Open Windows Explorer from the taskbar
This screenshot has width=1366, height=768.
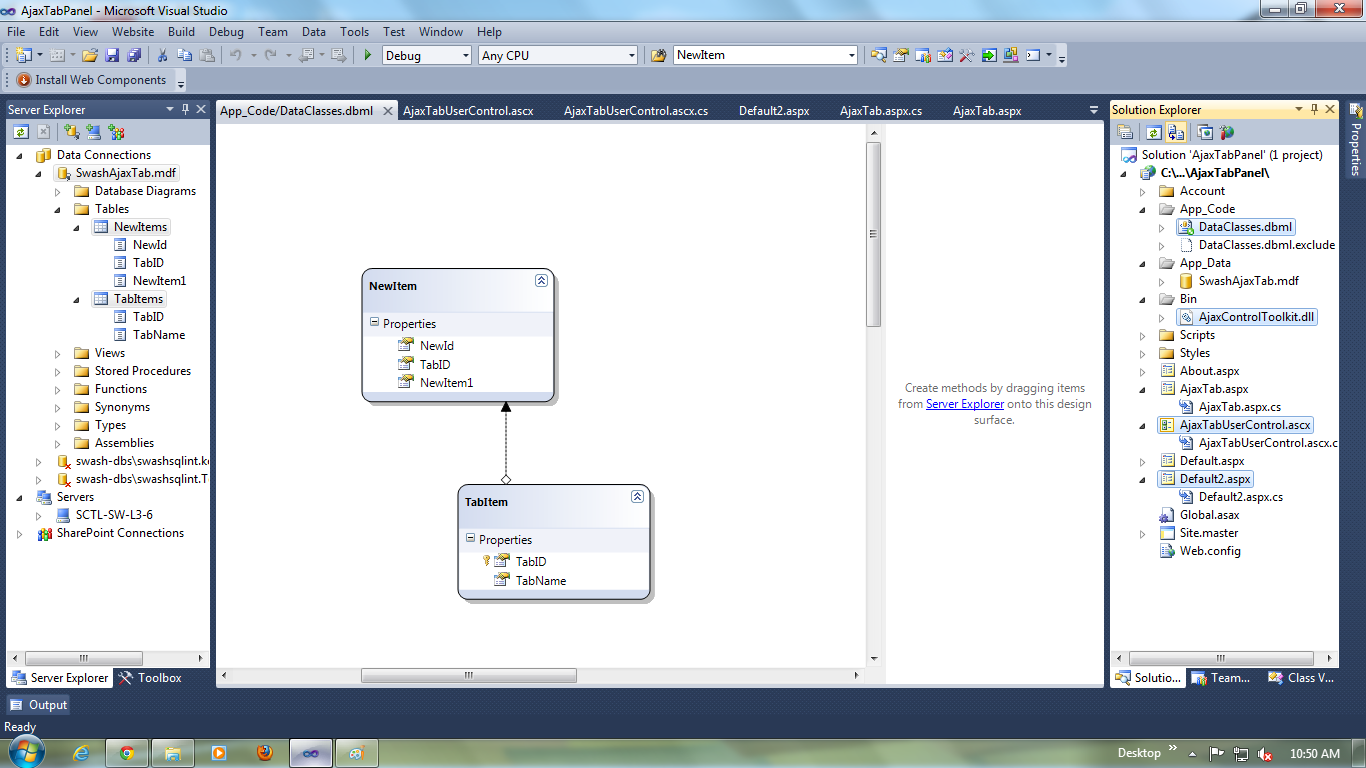coord(172,753)
